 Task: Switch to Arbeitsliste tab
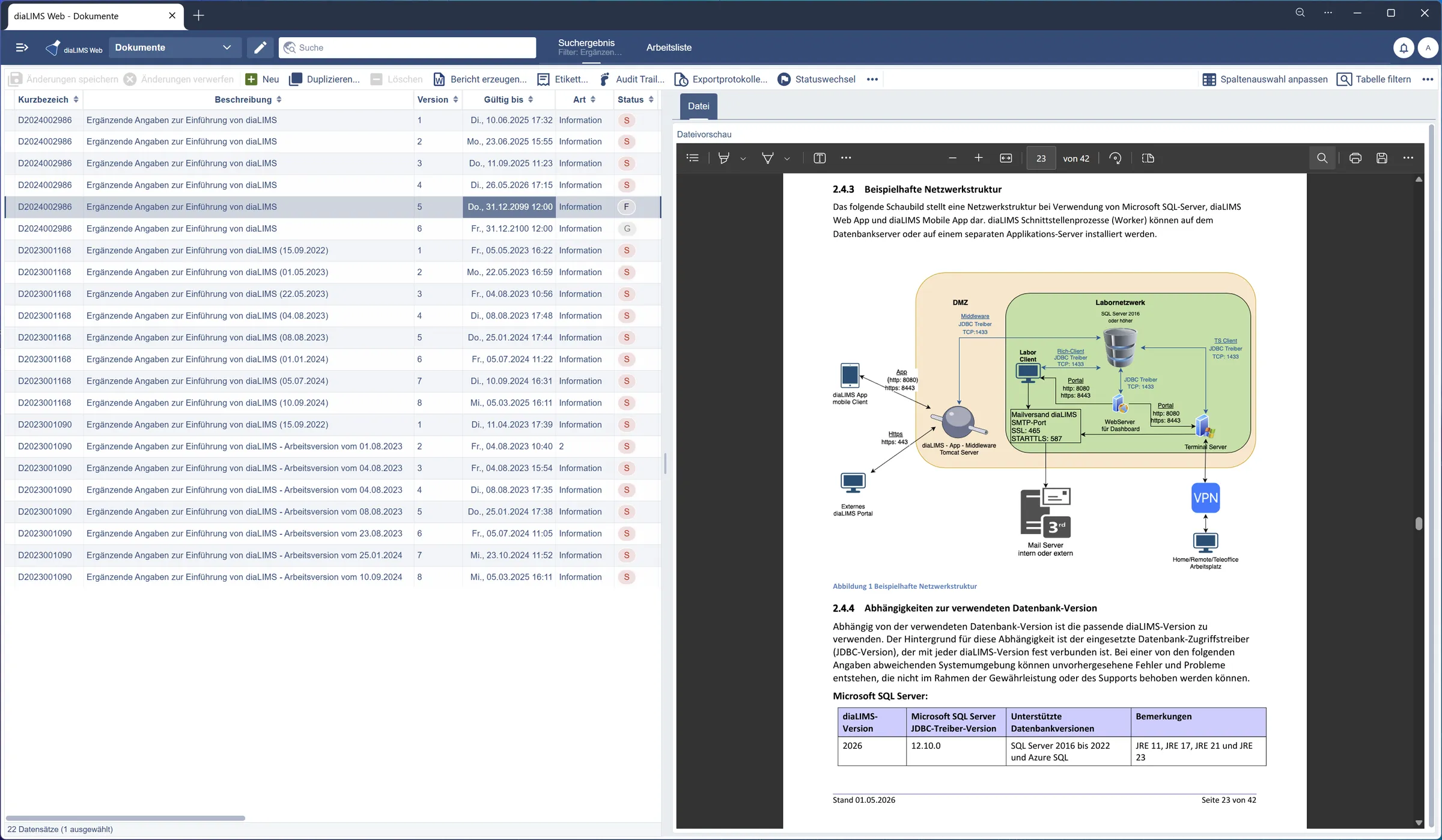[x=669, y=47]
